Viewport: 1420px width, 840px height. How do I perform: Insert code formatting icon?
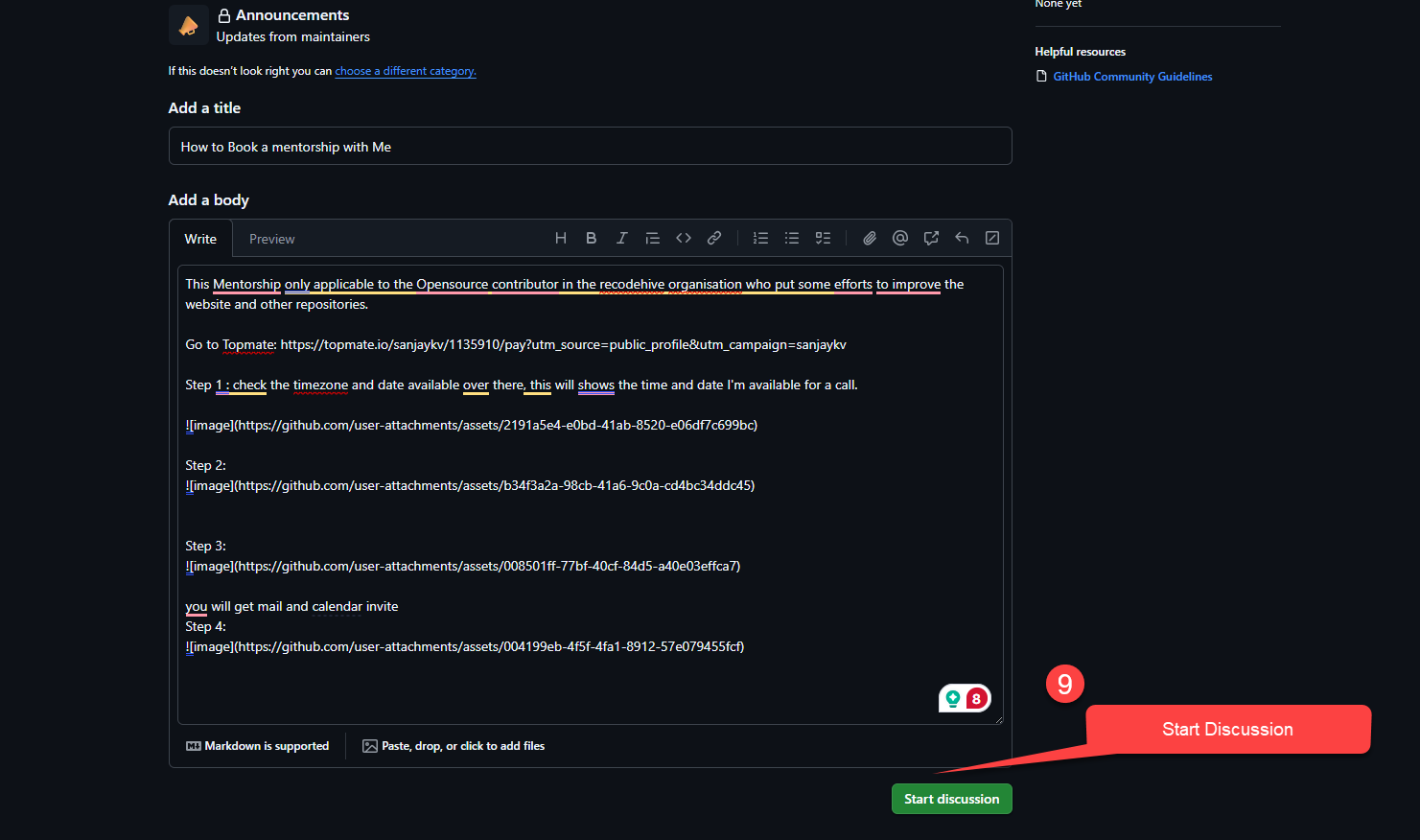[x=684, y=238]
